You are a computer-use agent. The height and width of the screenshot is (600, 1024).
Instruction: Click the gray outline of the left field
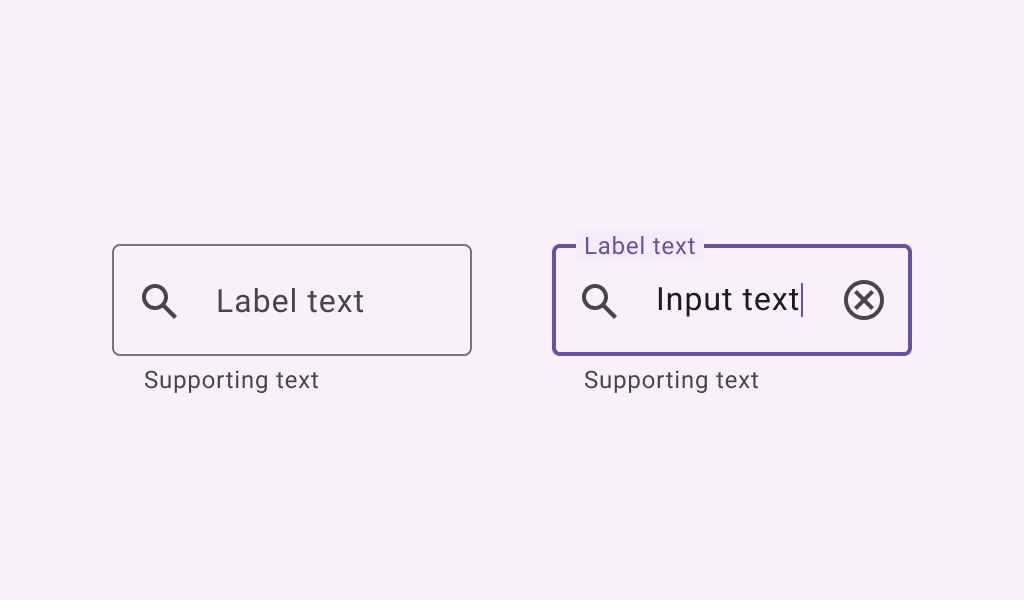pos(291,353)
